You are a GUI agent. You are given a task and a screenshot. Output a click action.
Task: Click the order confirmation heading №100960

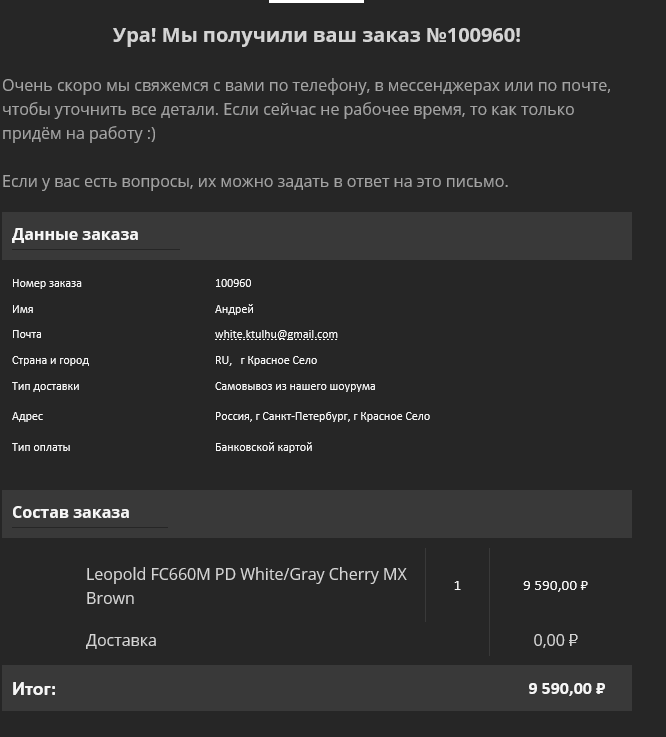coord(316,36)
